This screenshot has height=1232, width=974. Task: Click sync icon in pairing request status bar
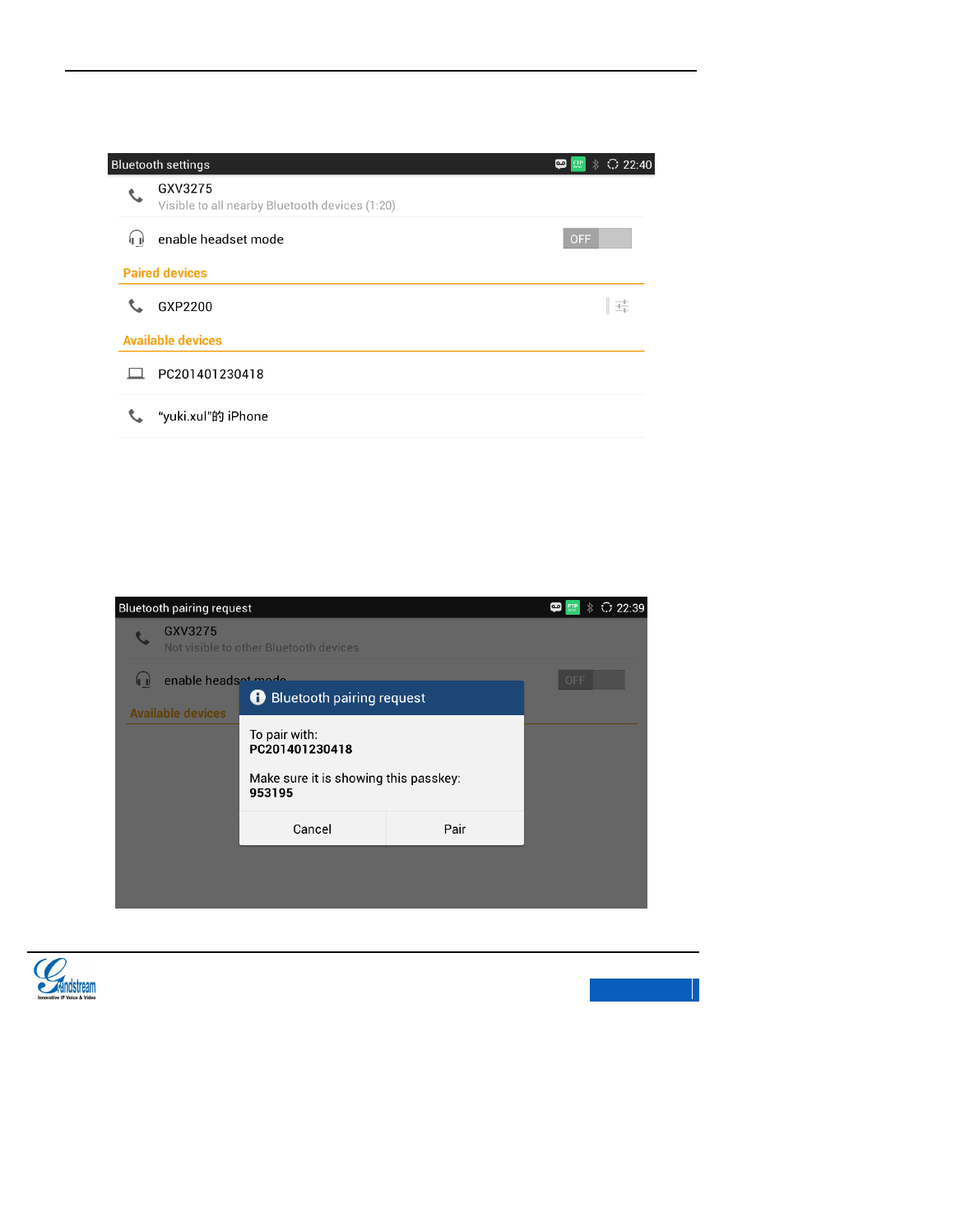pos(606,607)
